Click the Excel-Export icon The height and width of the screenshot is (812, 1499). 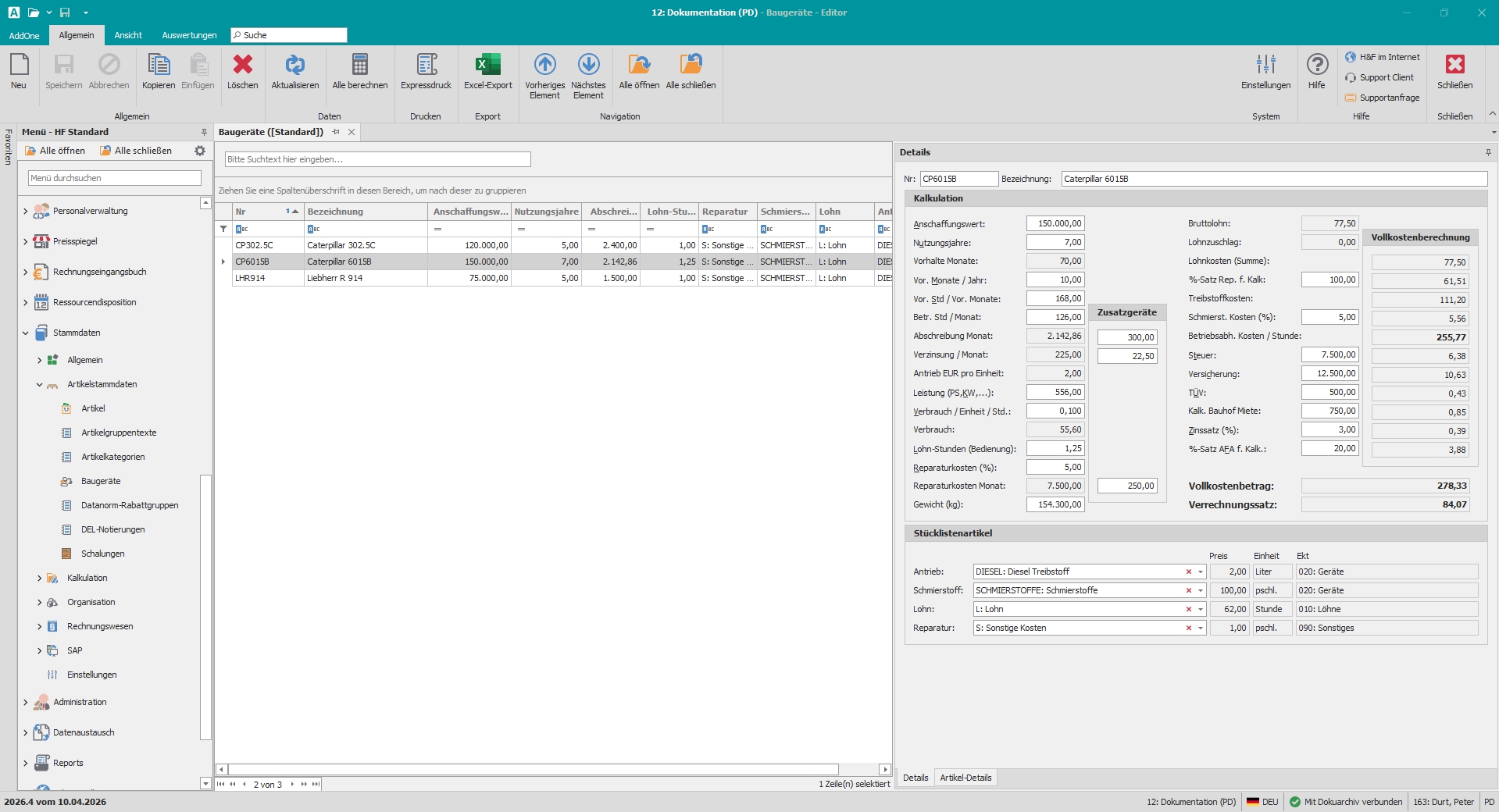click(487, 65)
